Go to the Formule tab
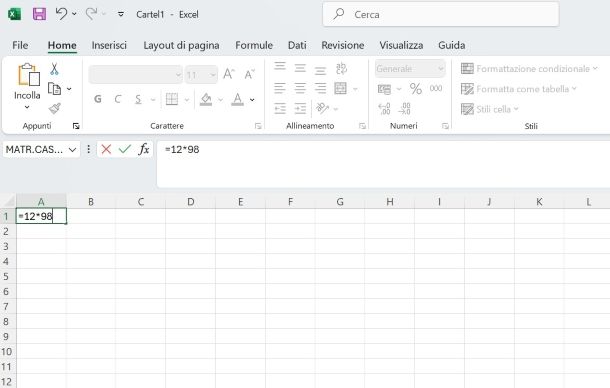The width and height of the screenshot is (610, 388). [x=254, y=45]
